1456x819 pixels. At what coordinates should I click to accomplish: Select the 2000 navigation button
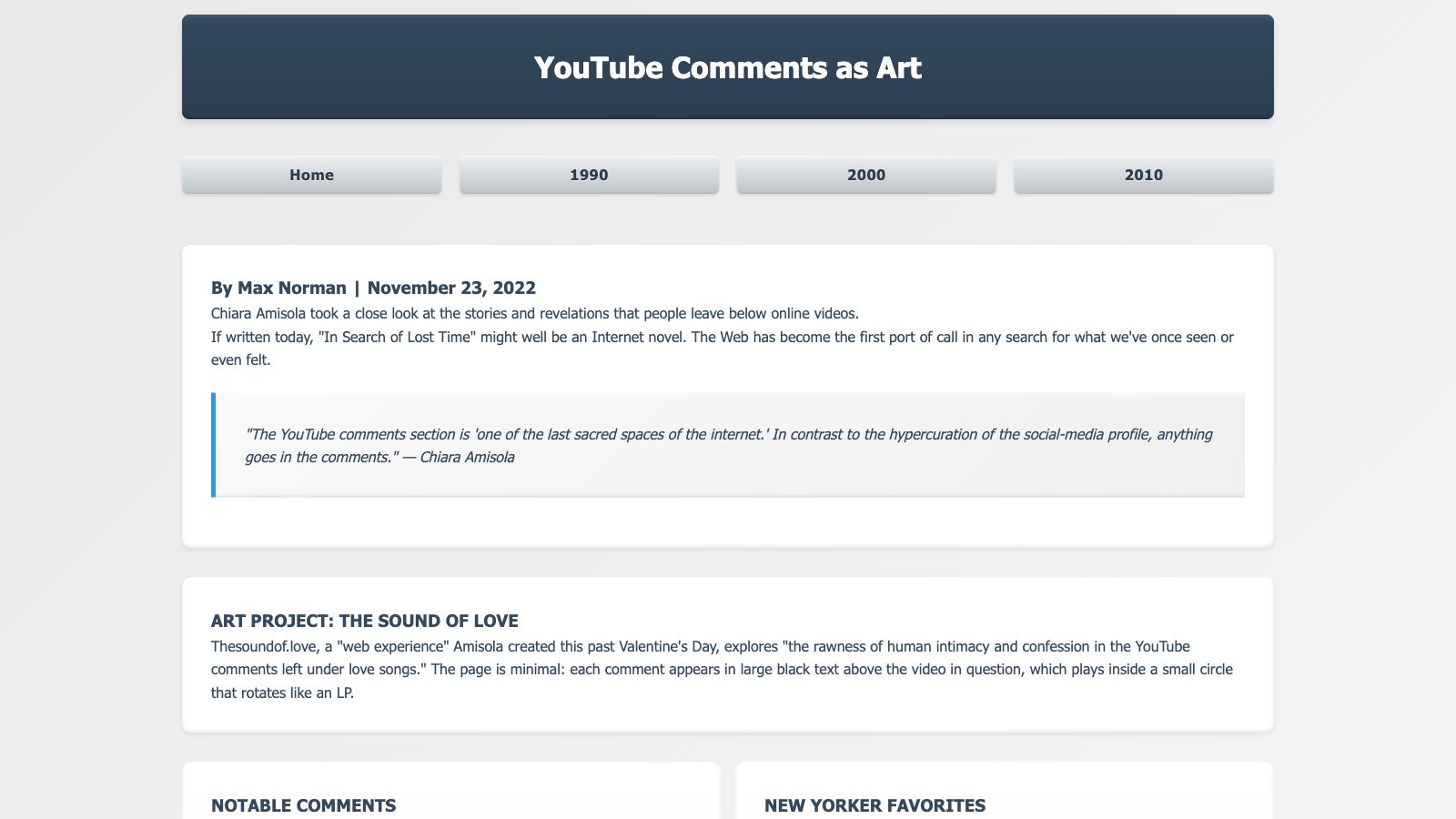[866, 175]
